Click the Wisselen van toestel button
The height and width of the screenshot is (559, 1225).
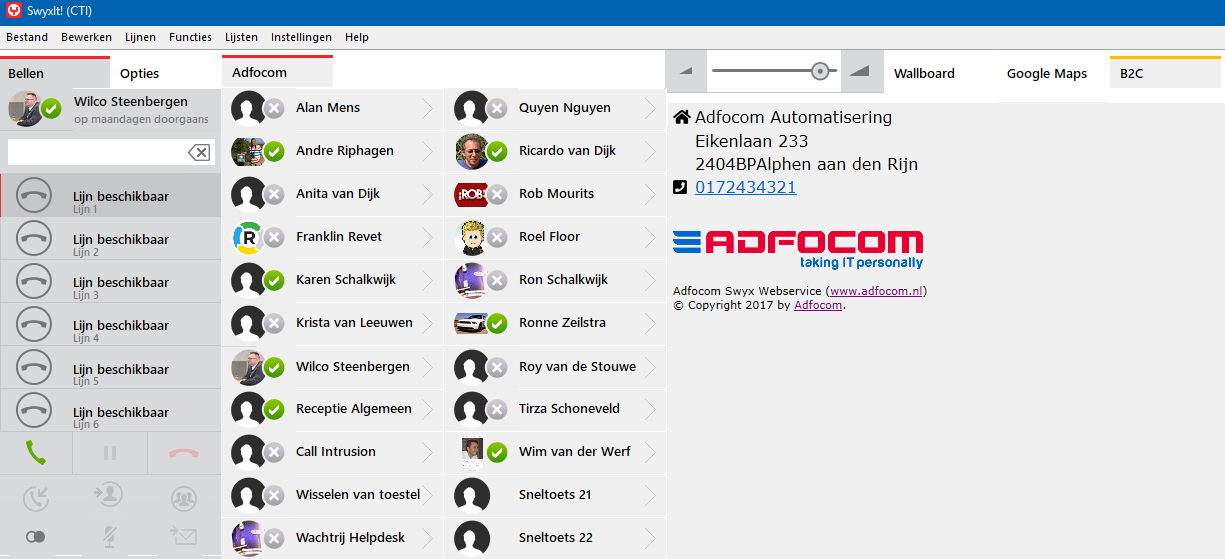[x=332, y=495]
